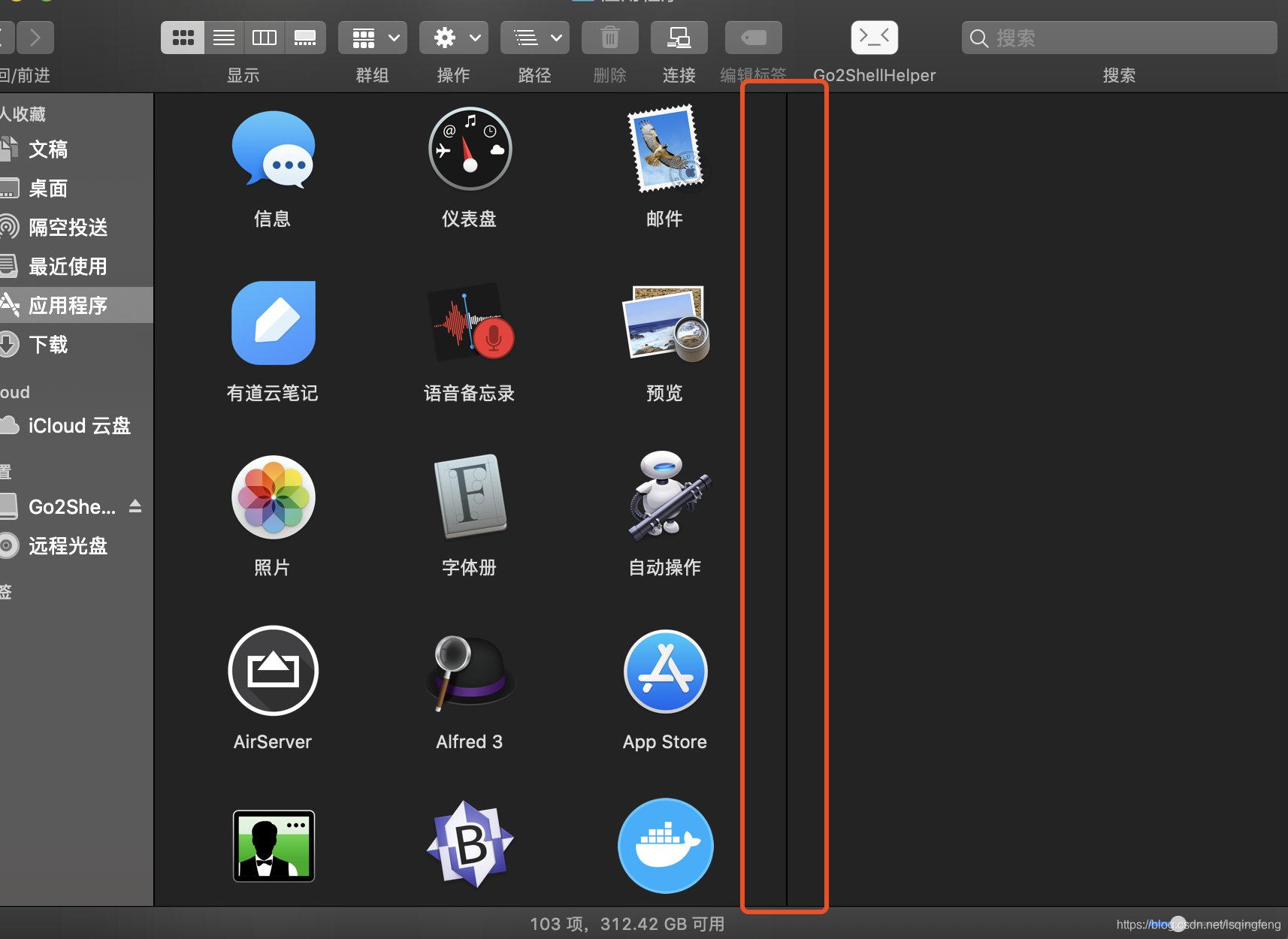Viewport: 1288px width, 939px height.
Task: Select the AirServer app icon
Action: pos(273,671)
